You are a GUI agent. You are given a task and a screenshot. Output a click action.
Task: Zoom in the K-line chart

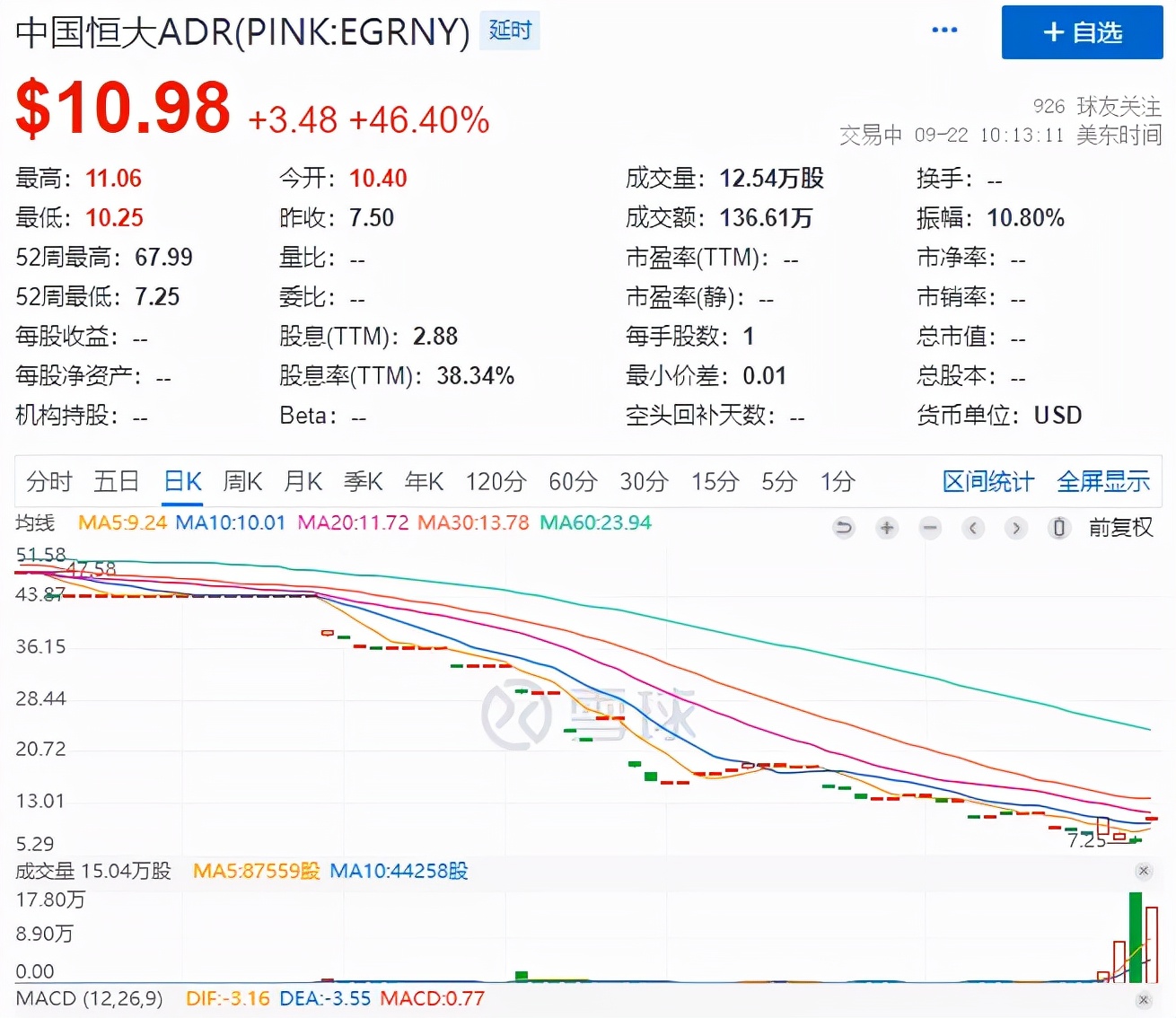[887, 528]
